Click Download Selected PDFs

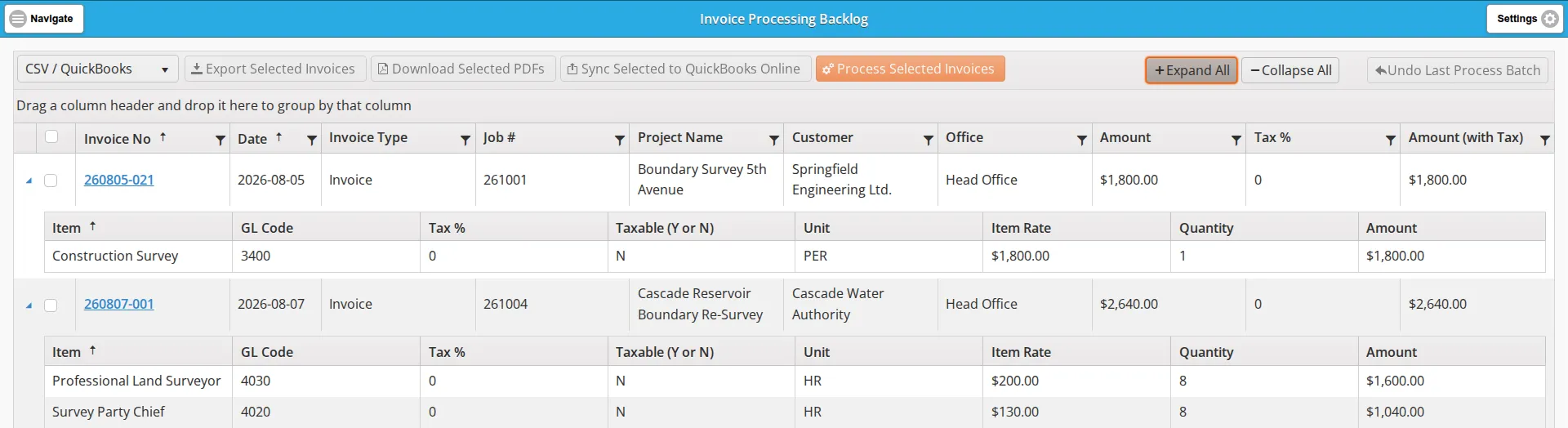(x=463, y=69)
